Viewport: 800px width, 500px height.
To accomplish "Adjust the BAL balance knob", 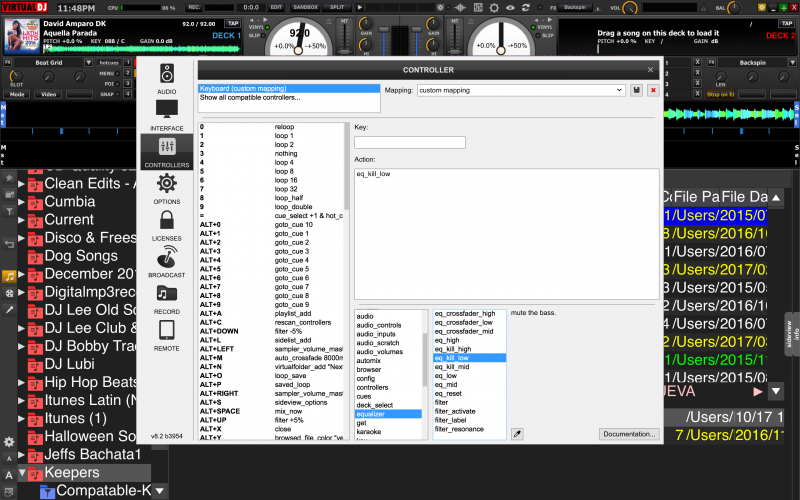I will (x=734, y=8).
